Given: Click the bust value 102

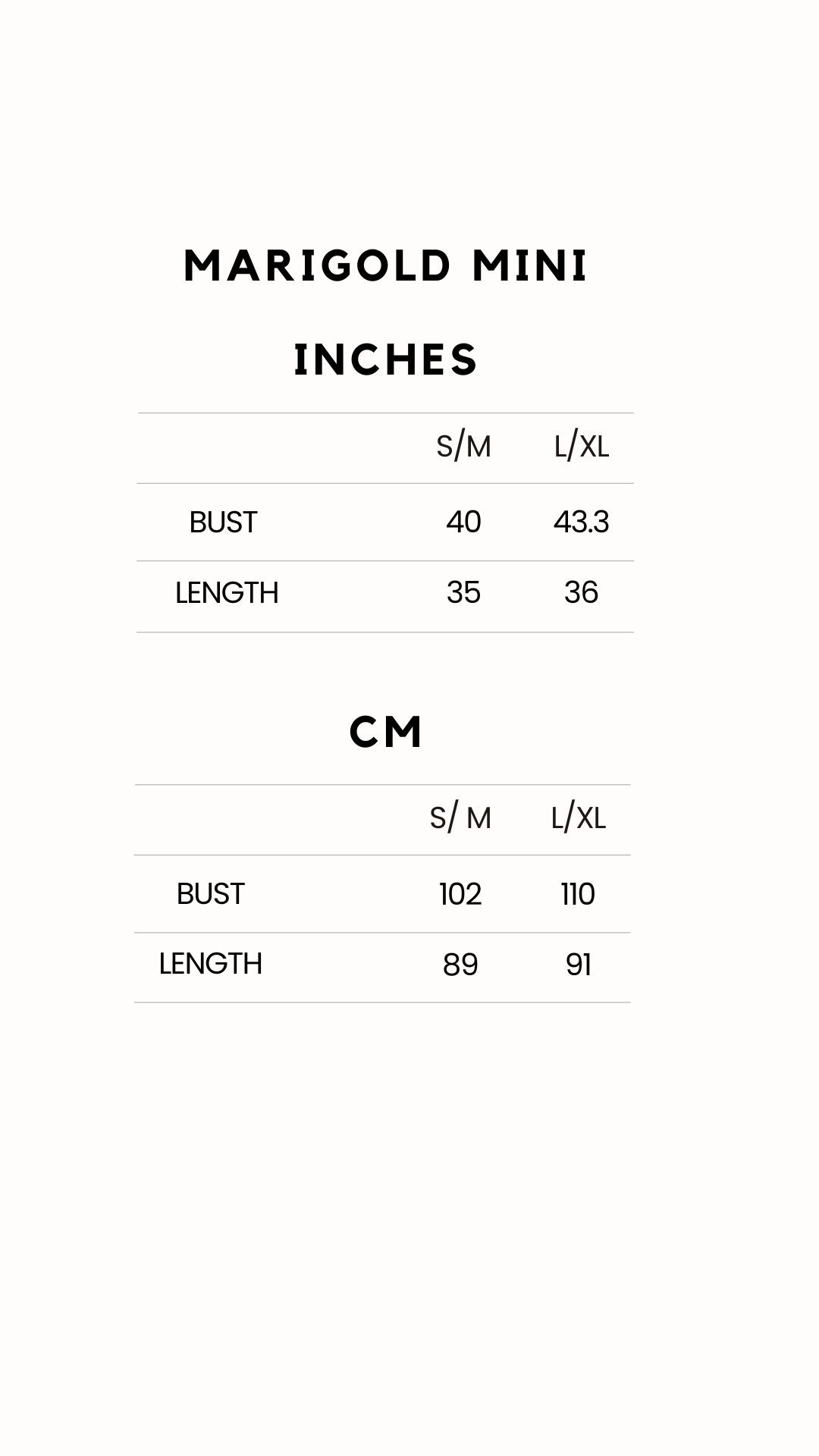Looking at the screenshot, I should coord(460,894).
